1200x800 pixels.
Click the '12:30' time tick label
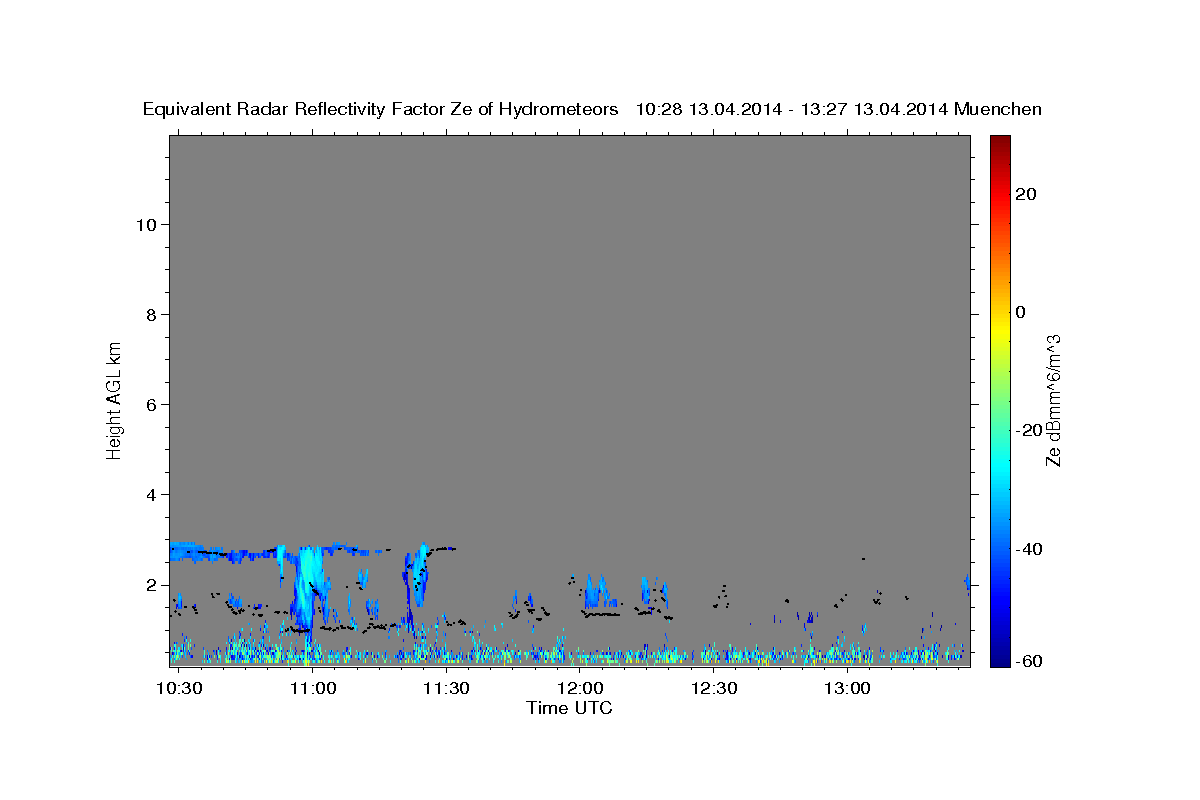713,689
